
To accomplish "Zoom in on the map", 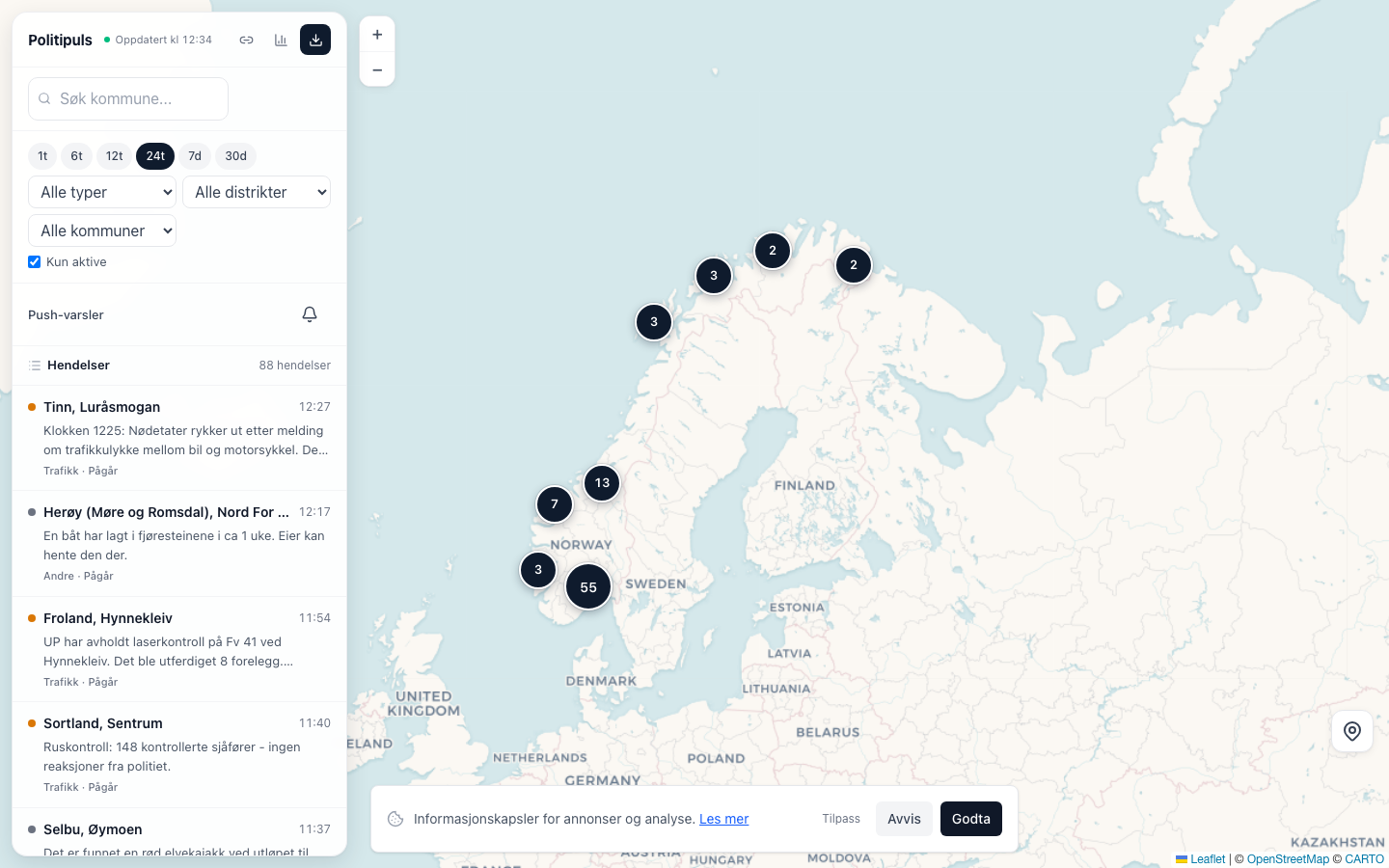I will click(x=377, y=35).
